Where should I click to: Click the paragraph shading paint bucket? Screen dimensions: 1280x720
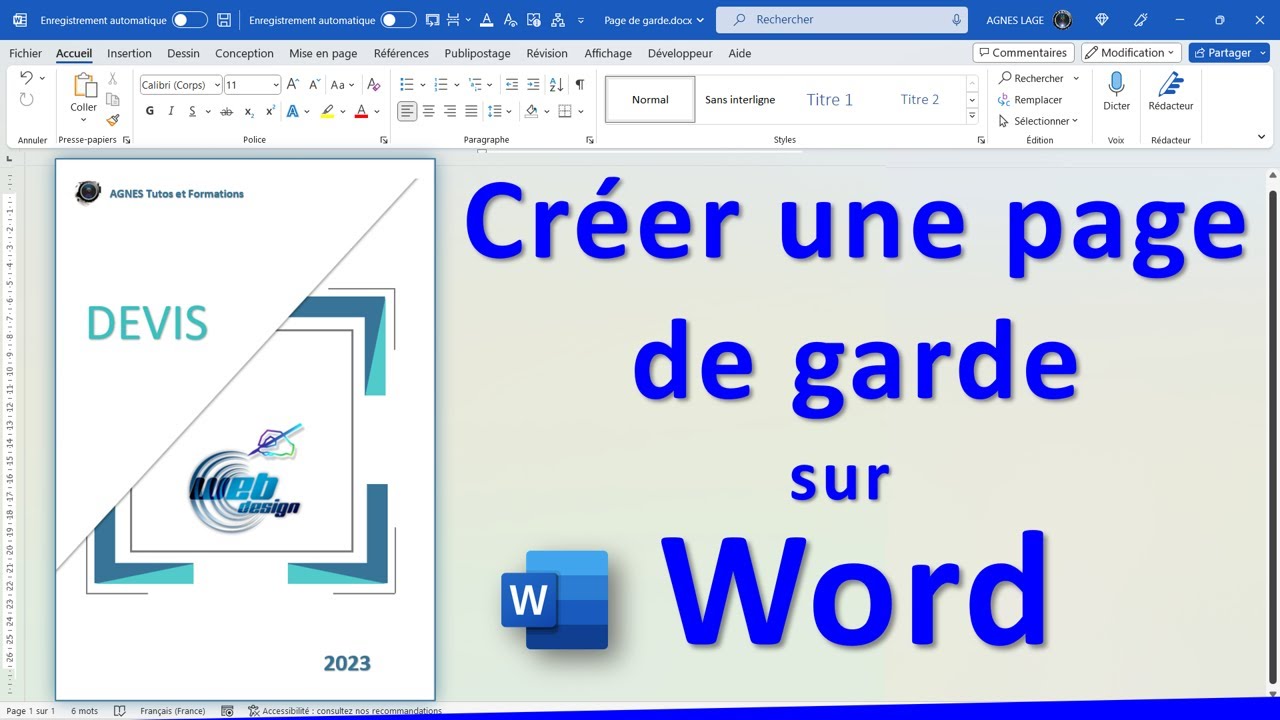[x=532, y=111]
